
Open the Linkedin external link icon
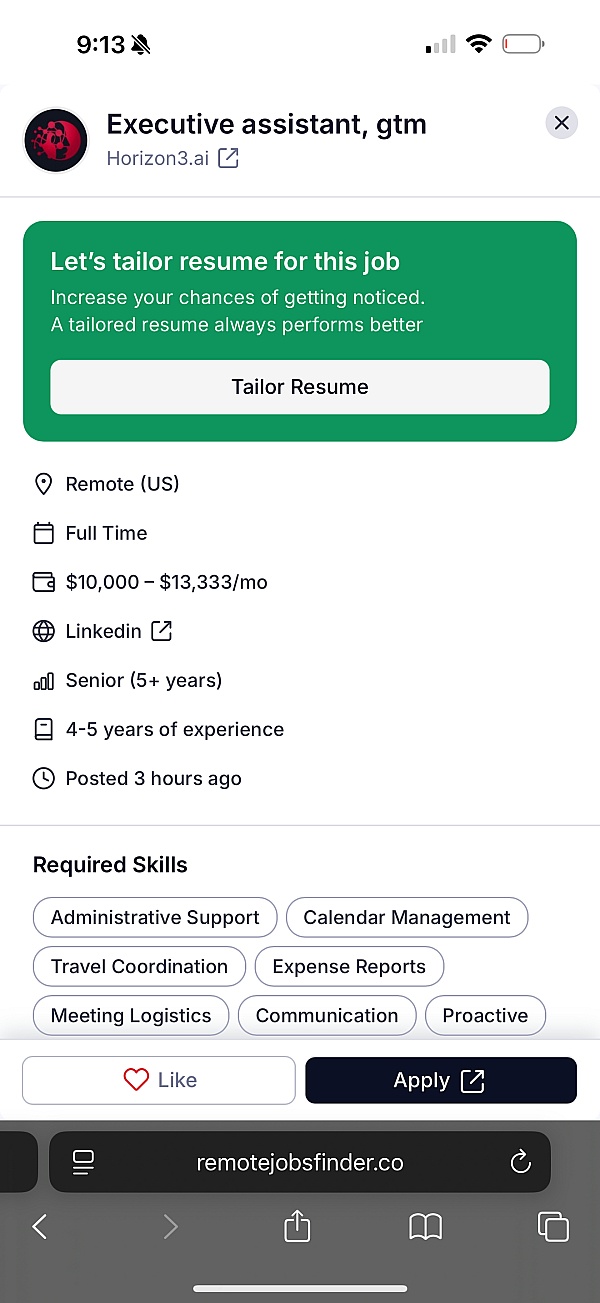(161, 631)
